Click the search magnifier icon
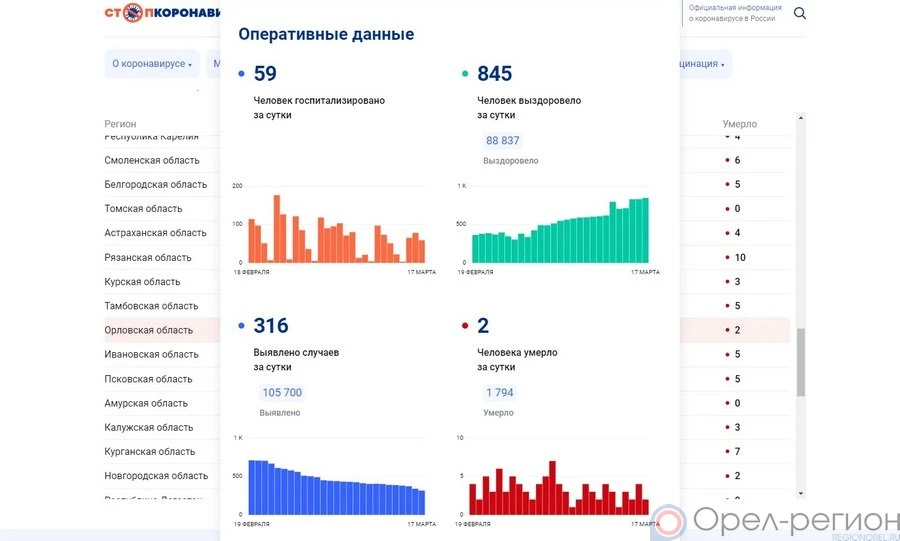Image resolution: width=900 pixels, height=541 pixels. point(800,13)
